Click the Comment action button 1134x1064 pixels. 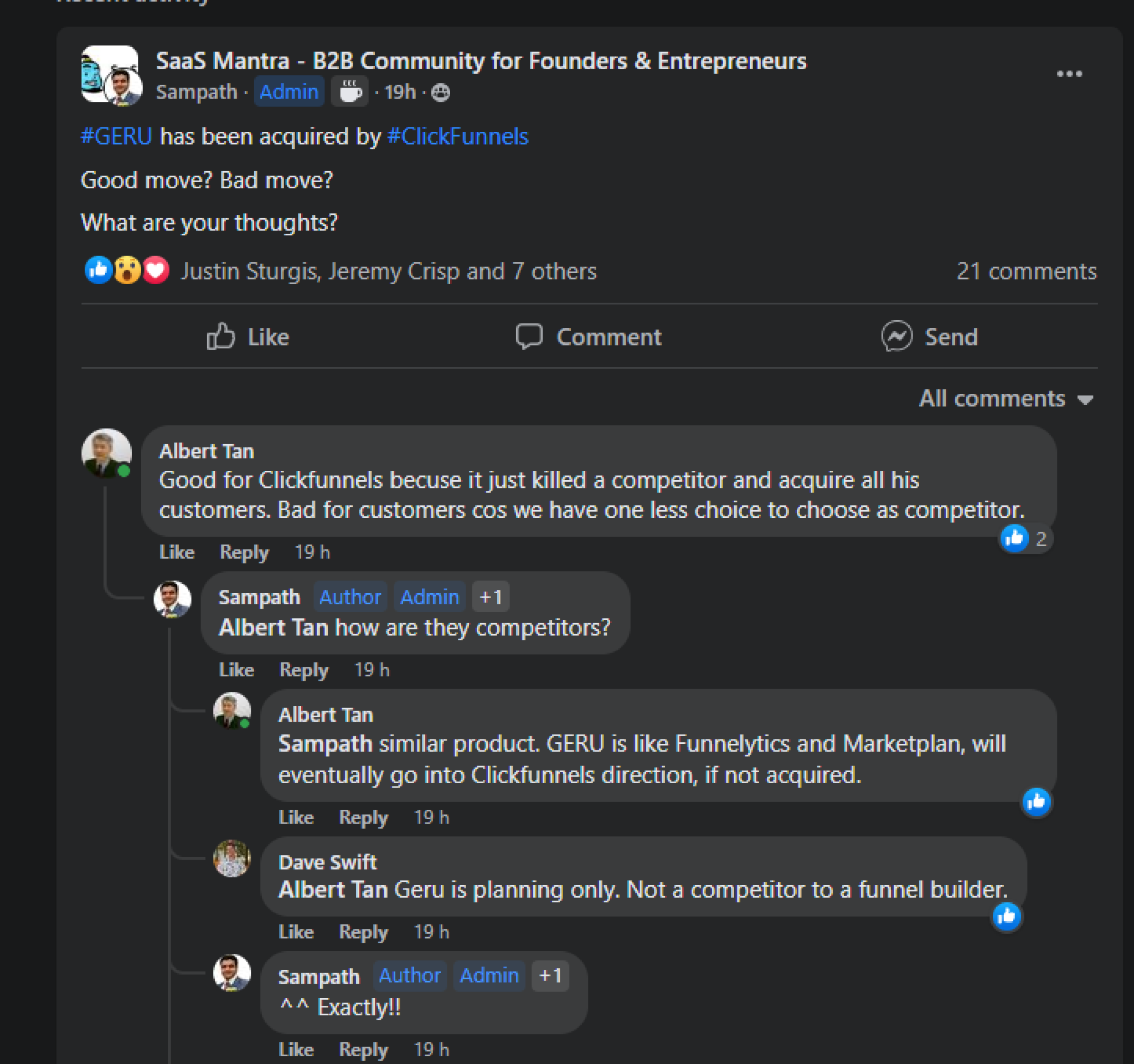[x=589, y=337]
